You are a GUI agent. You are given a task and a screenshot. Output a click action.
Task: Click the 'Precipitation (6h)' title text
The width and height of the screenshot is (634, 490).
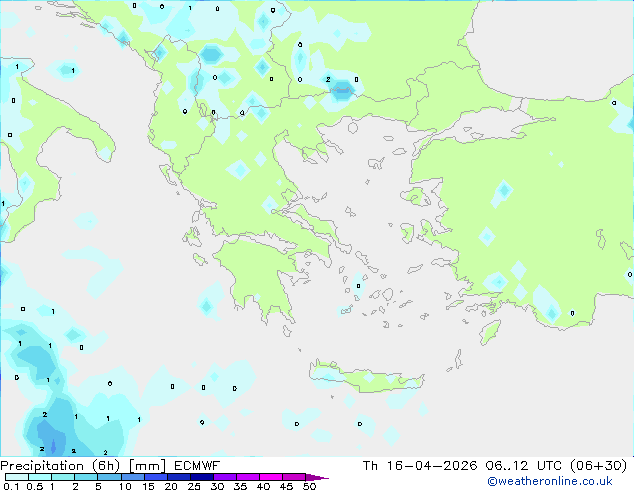pos(60,466)
